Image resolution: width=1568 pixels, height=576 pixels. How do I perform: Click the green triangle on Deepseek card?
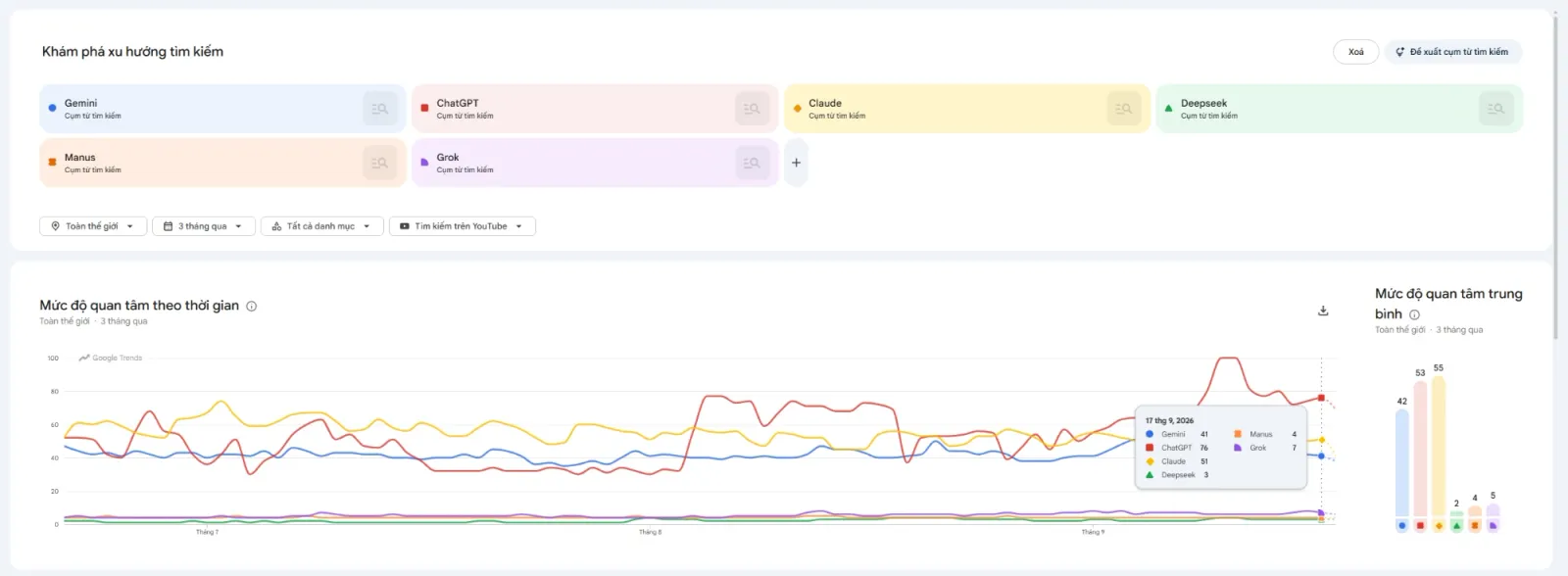tap(1168, 109)
